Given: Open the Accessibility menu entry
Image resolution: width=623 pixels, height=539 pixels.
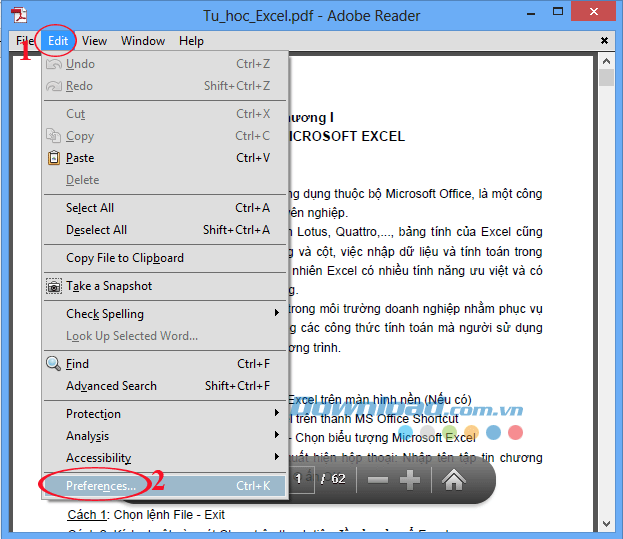Looking at the screenshot, I should coord(164,458).
